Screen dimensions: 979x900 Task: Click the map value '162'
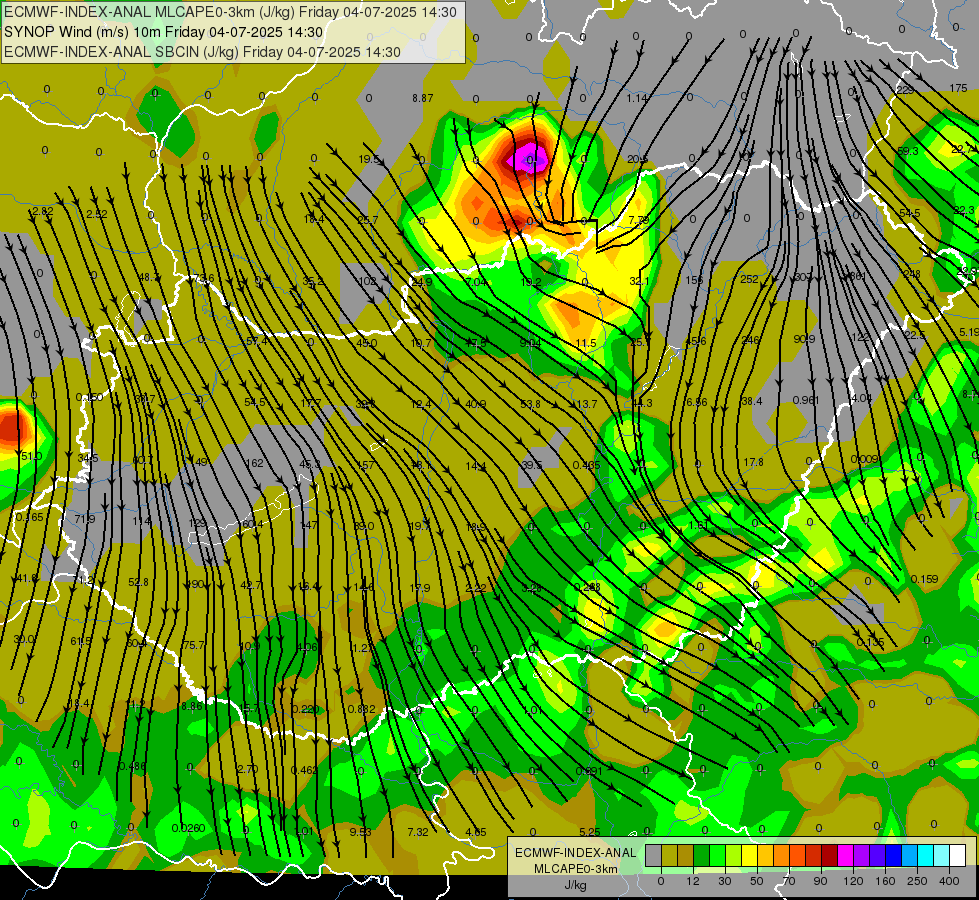coord(254,463)
